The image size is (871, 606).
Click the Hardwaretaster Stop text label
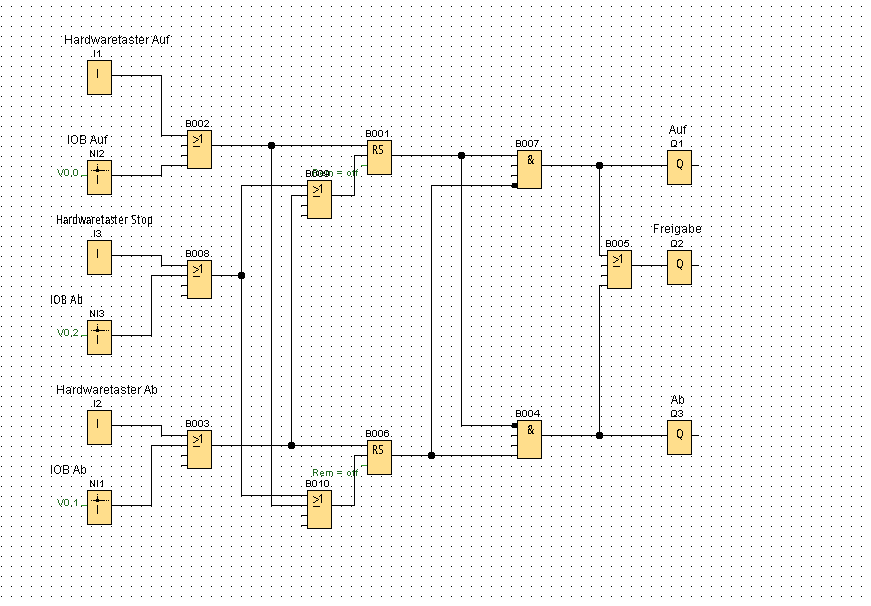104,220
